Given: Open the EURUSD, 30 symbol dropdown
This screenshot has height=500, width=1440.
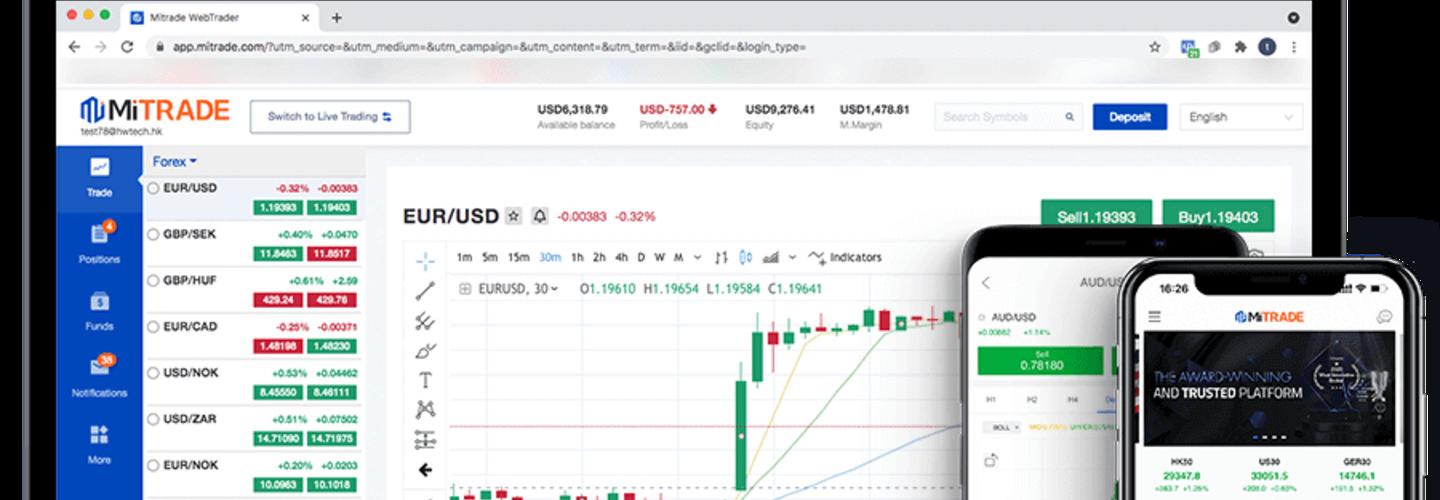Looking at the screenshot, I should pos(518,289).
